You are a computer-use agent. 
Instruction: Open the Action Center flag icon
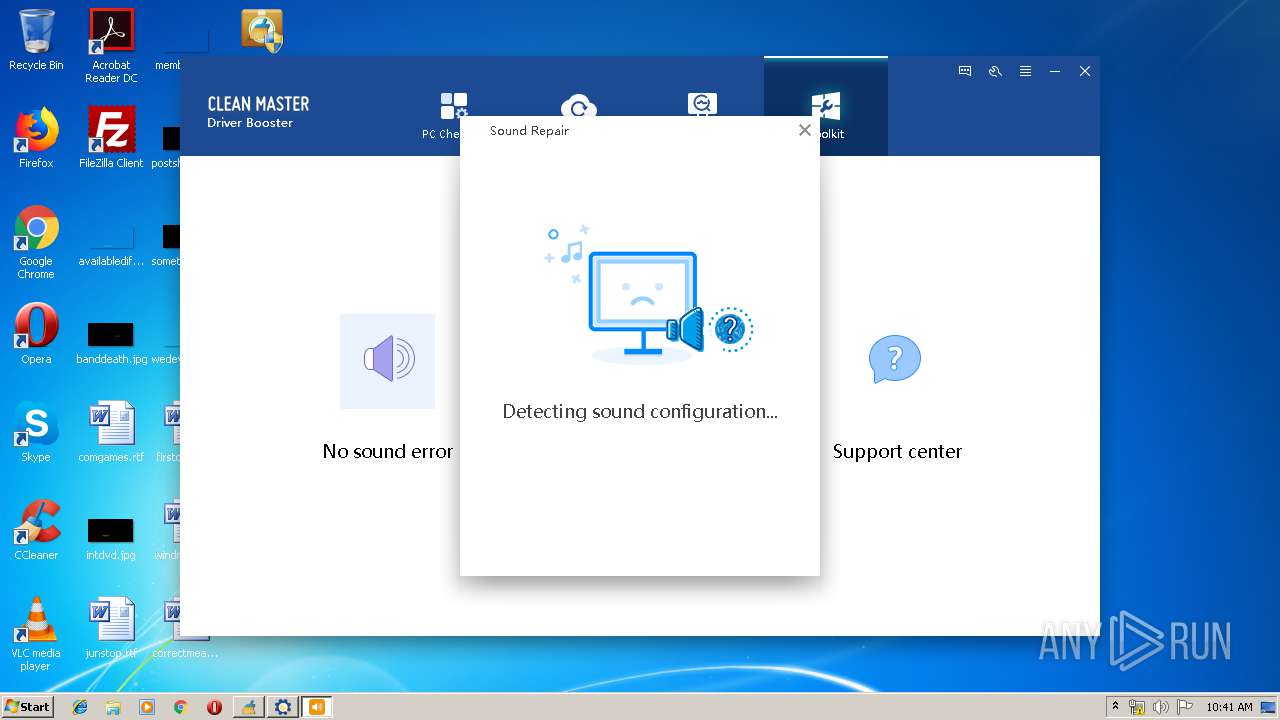click(x=1185, y=707)
